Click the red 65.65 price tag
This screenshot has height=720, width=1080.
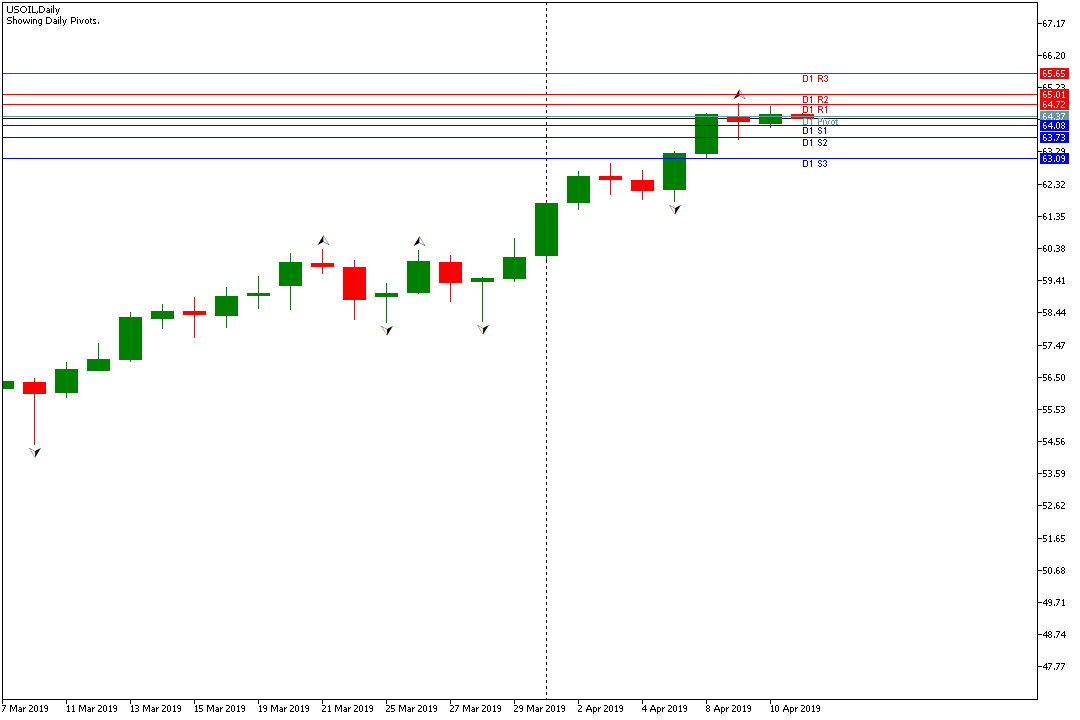pos(1053,74)
